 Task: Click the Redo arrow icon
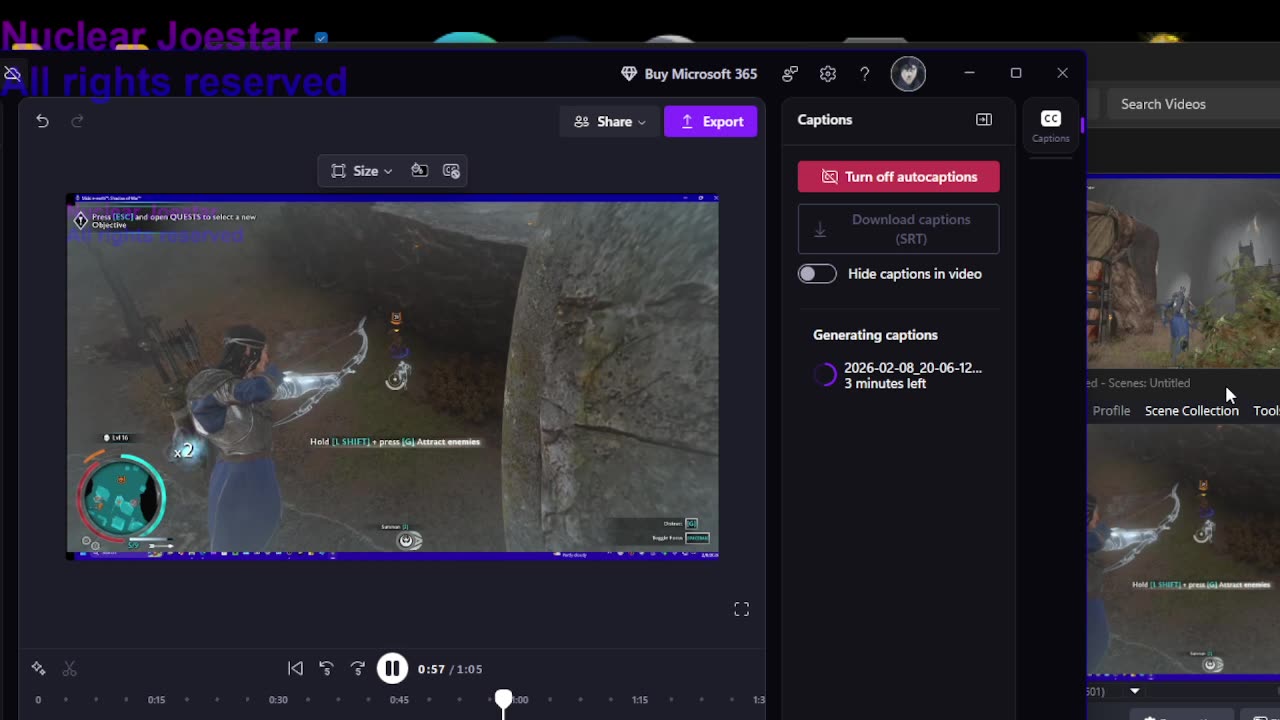click(x=77, y=121)
